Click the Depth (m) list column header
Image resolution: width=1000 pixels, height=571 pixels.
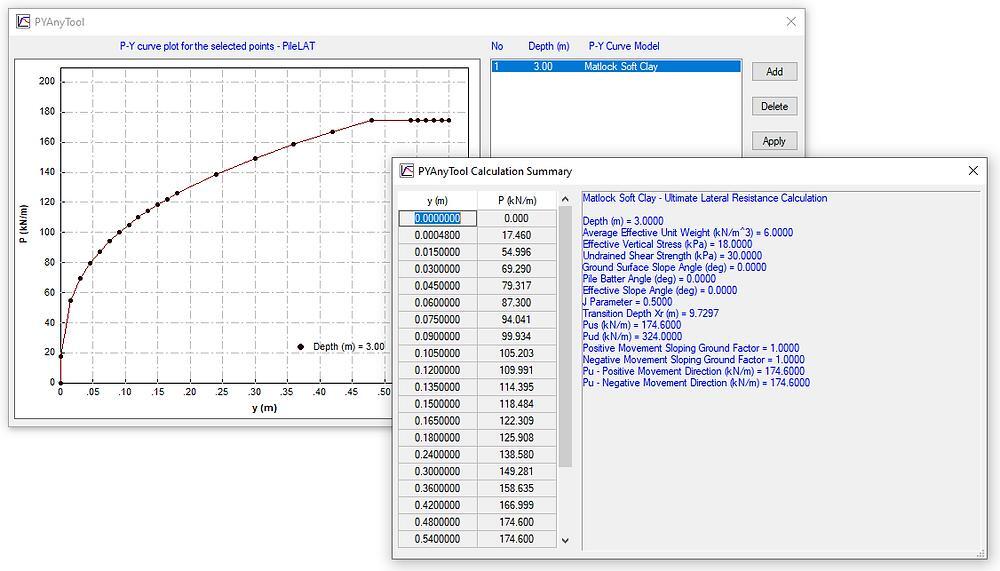click(548, 46)
